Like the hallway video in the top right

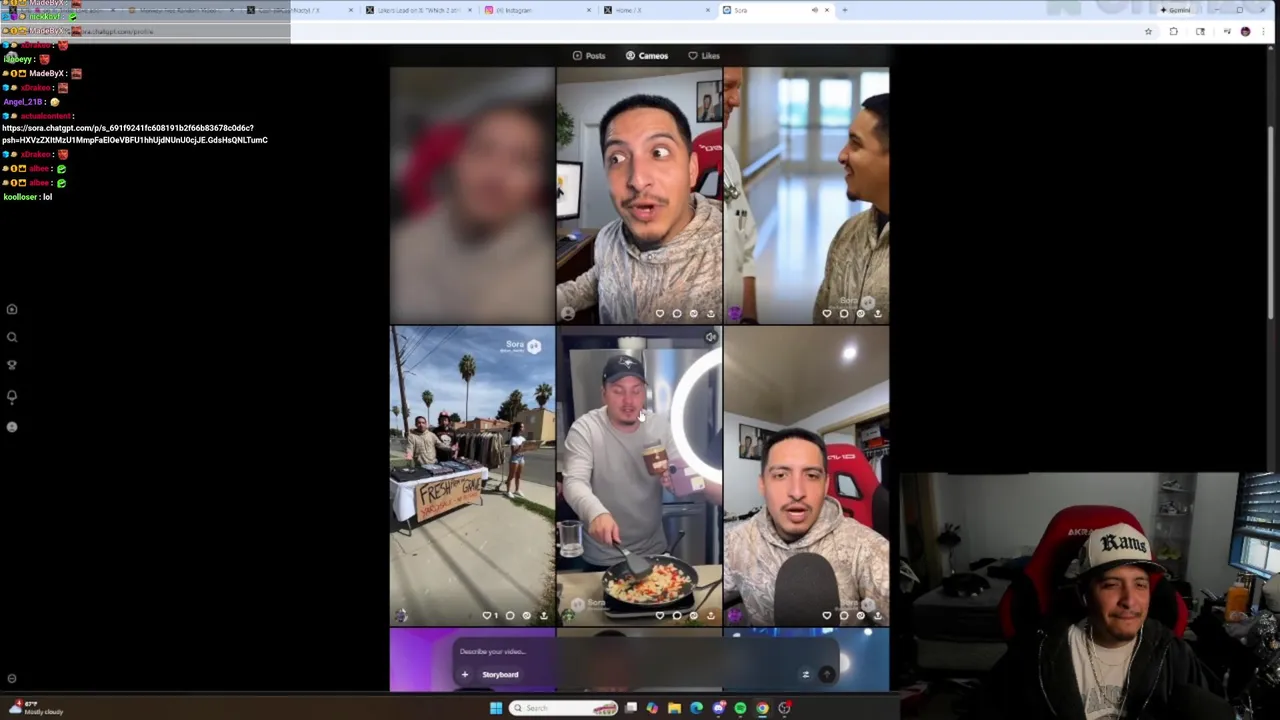826,314
